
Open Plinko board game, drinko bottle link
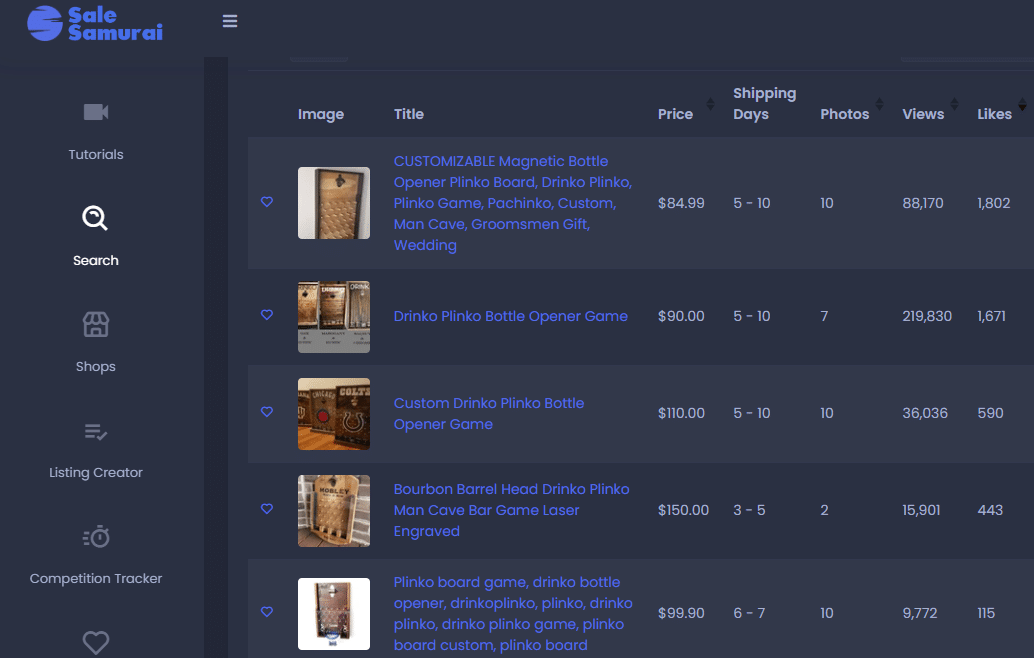pos(513,614)
